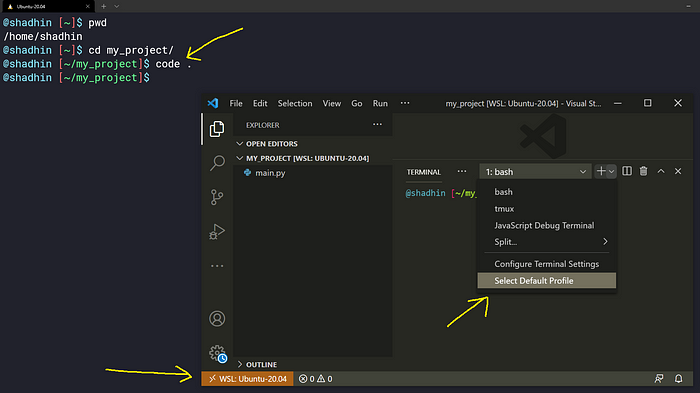
Task: Kill the terminal with trash icon
Action: pos(643,171)
